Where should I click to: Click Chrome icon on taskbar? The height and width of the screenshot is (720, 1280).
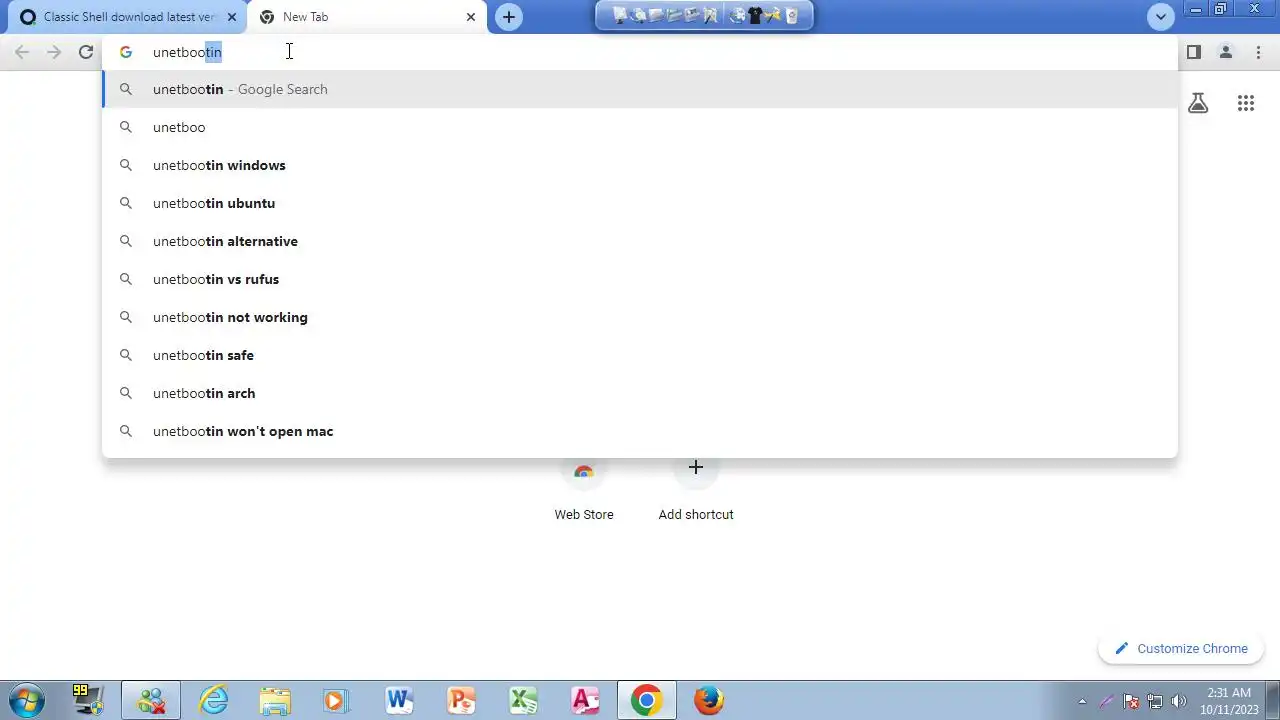[646, 700]
